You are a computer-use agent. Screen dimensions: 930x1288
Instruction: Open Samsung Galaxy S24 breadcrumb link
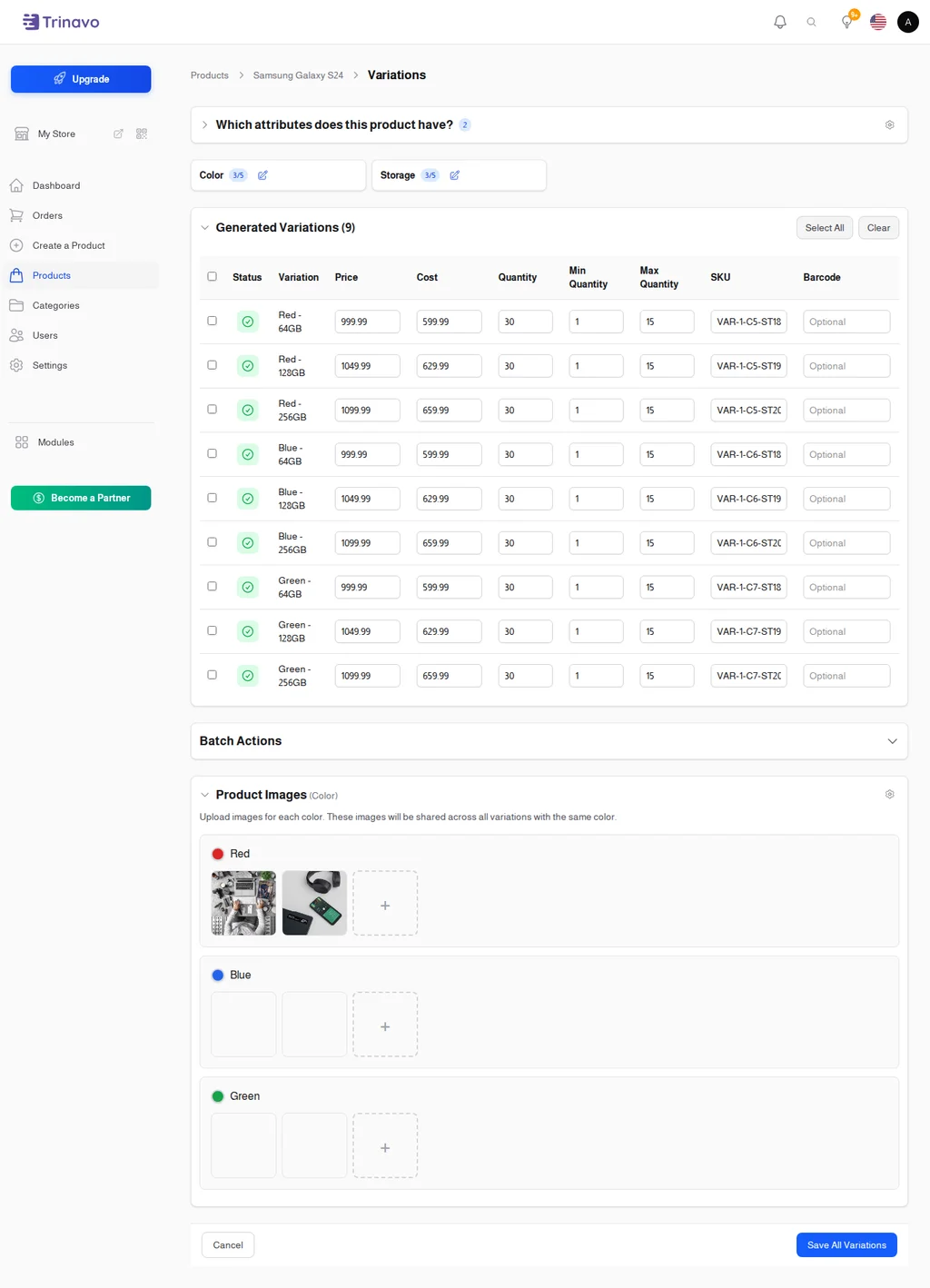tap(298, 75)
